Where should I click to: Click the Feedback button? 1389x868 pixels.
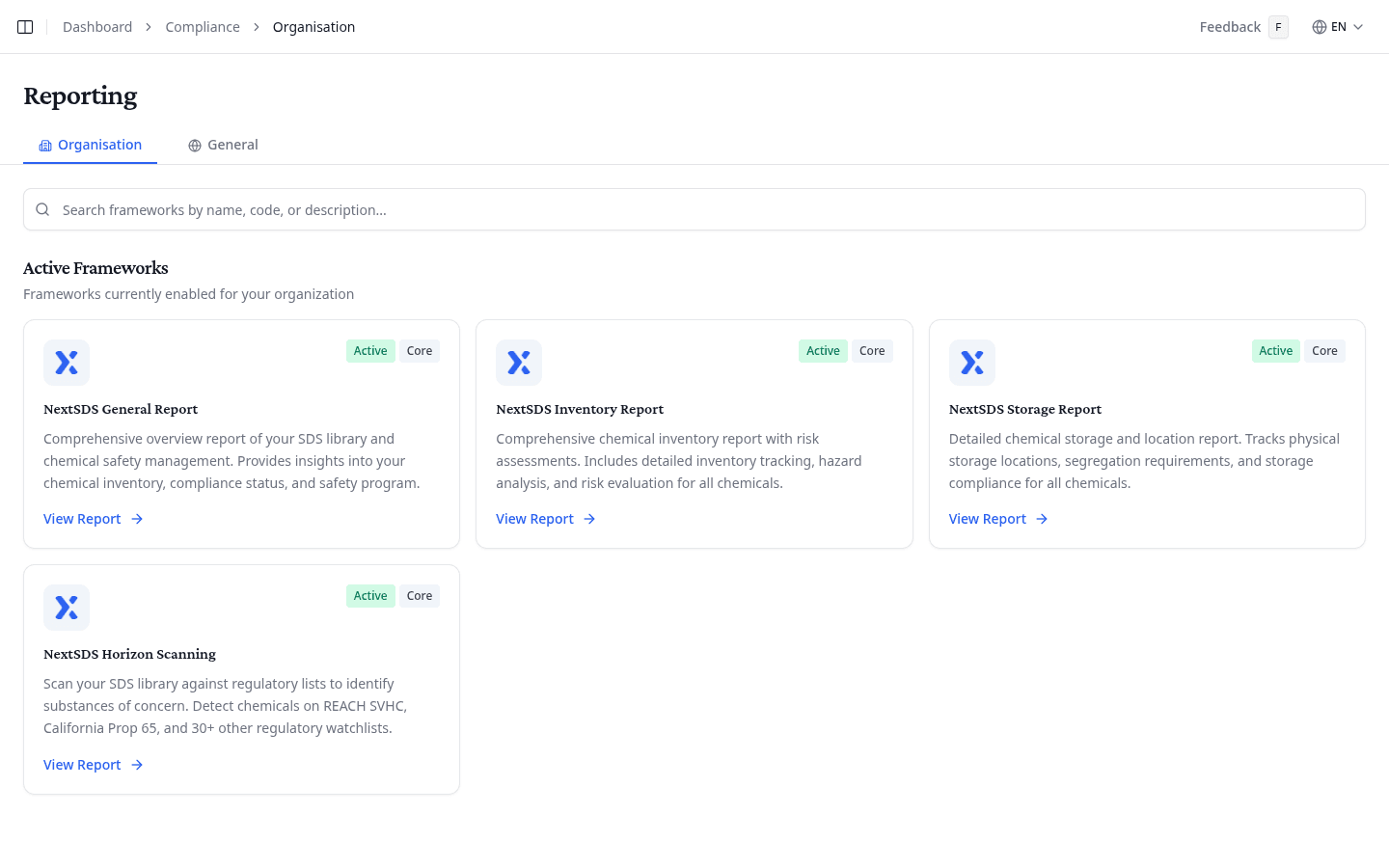(1229, 26)
